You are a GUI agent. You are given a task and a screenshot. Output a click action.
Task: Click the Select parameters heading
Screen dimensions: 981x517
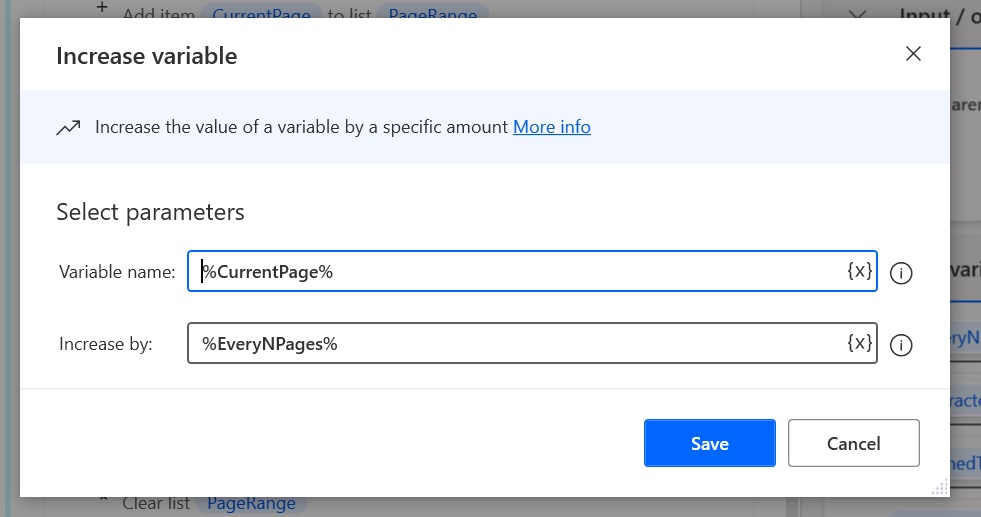click(150, 212)
